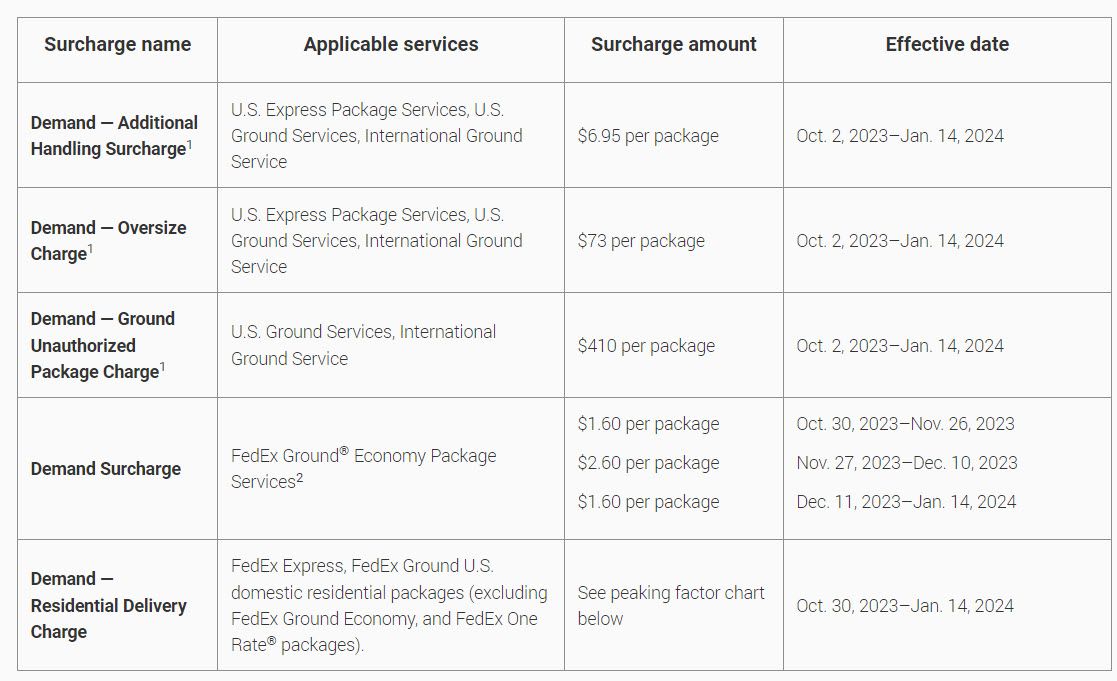Click the "$410 per package" amount
The width and height of the screenshot is (1117, 681).
[x=646, y=346]
